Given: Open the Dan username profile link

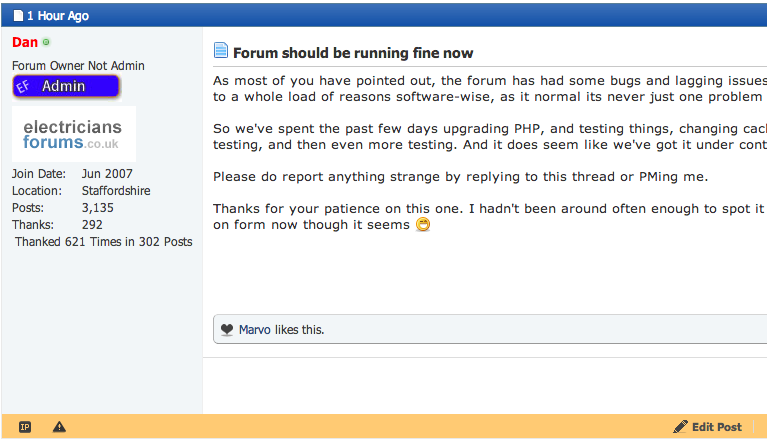Looking at the screenshot, I should point(25,43).
